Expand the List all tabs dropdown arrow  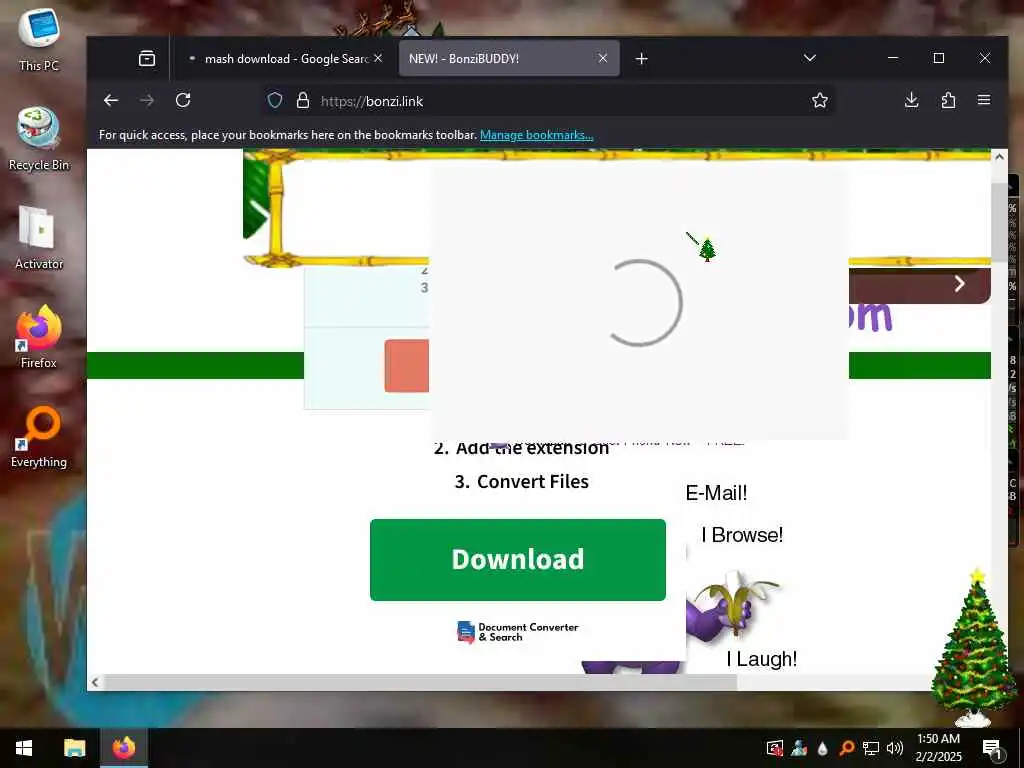(x=810, y=59)
